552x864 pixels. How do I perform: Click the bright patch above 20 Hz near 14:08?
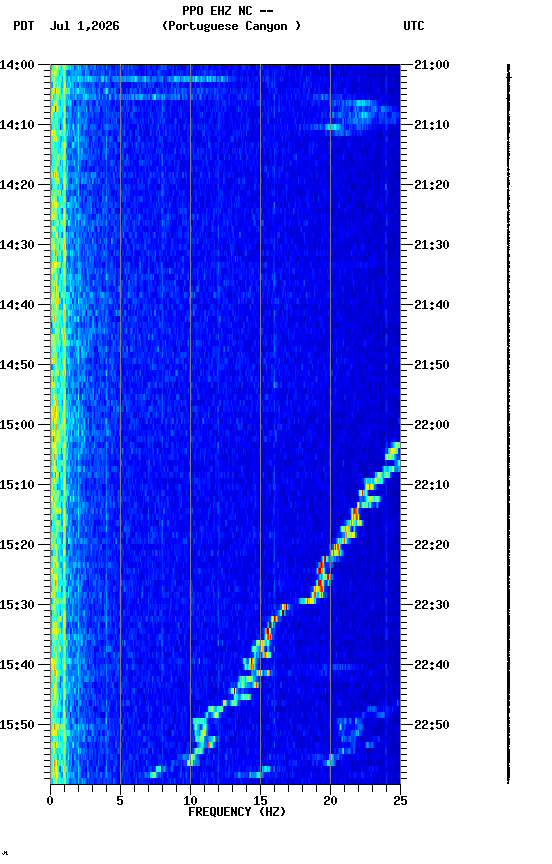pyautogui.click(x=364, y=113)
